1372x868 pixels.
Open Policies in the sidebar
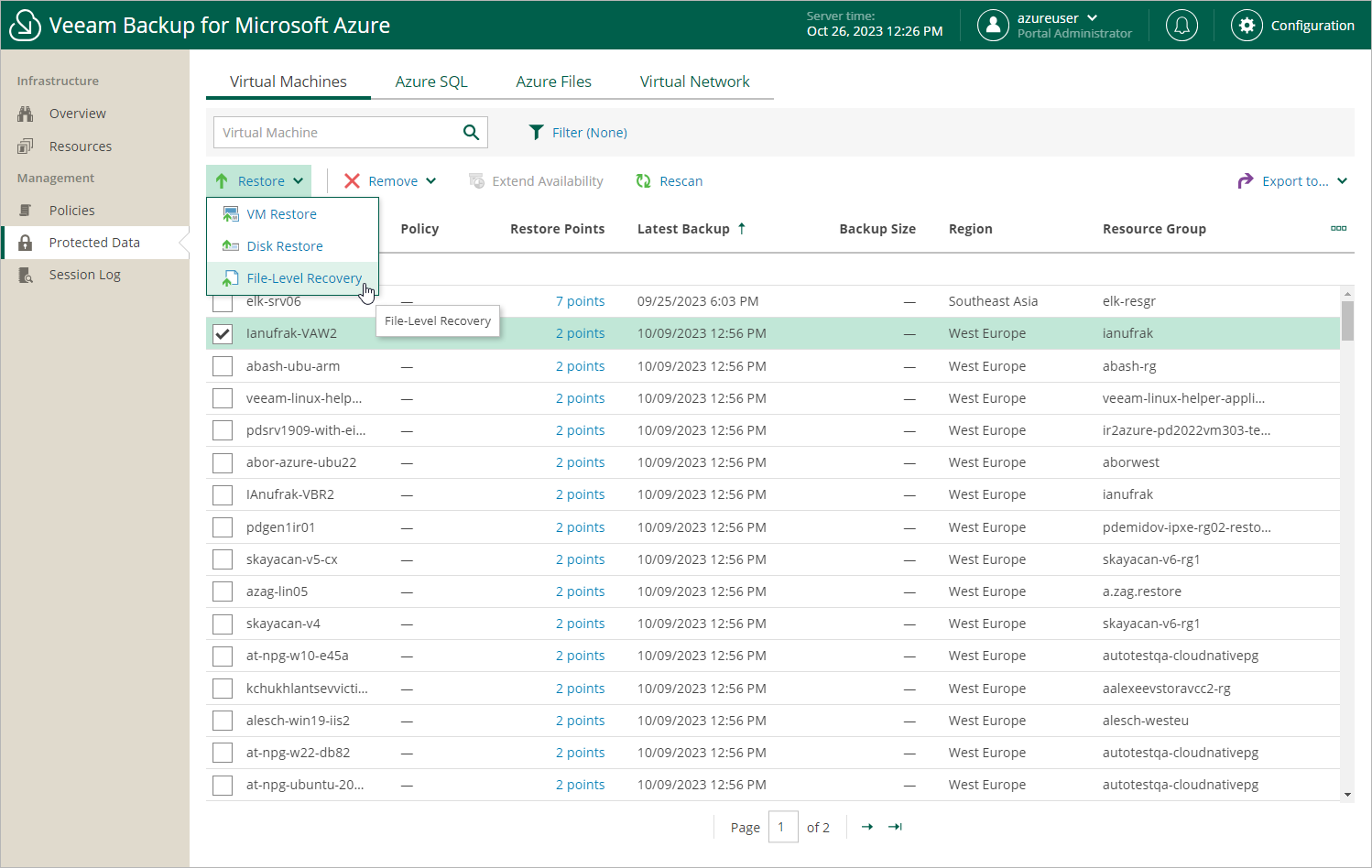72,211
